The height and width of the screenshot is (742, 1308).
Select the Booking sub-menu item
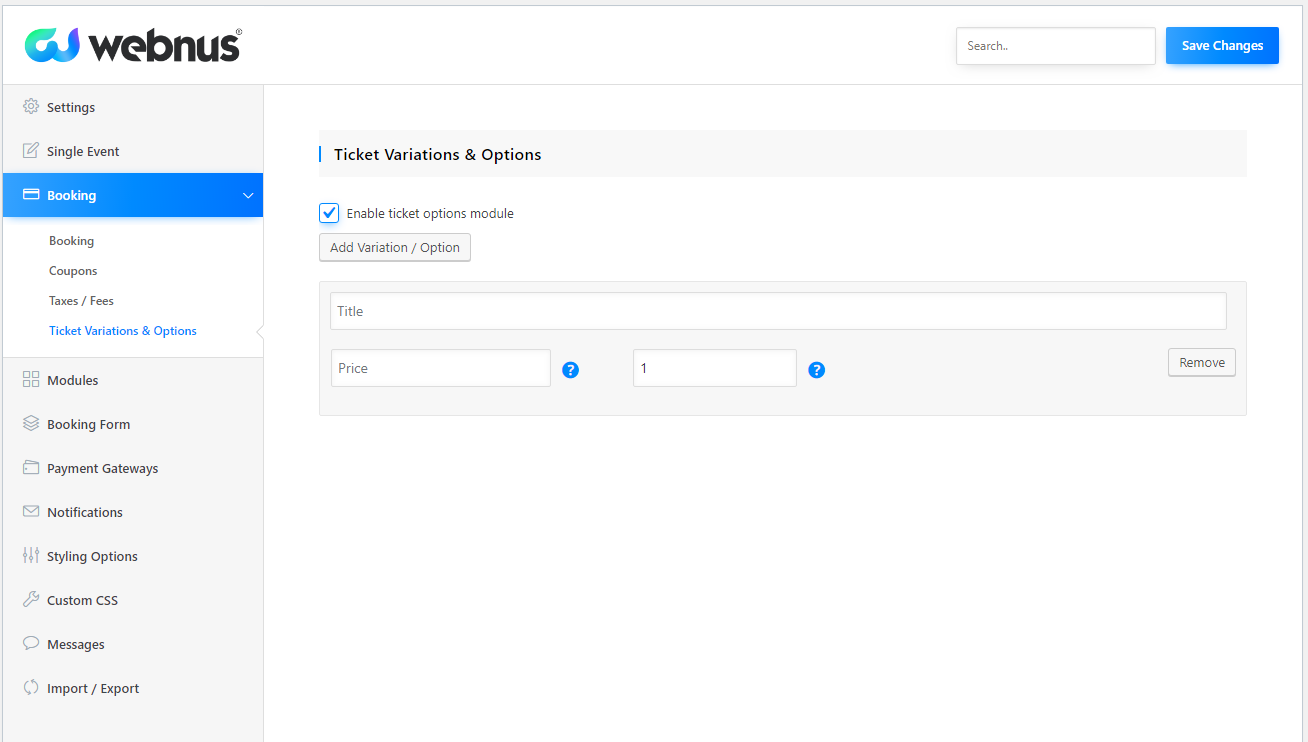[71, 241]
